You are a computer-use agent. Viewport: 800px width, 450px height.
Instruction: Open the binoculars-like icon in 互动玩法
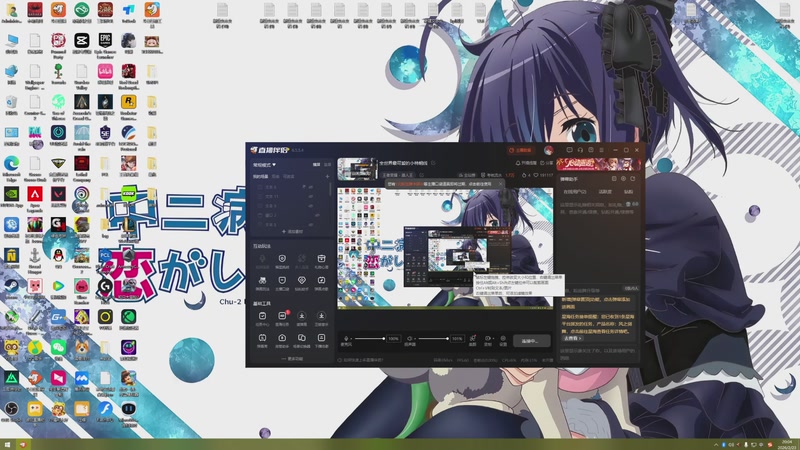click(262, 282)
